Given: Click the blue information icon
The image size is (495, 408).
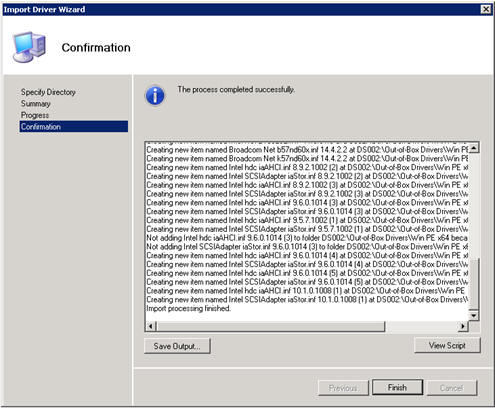Looking at the screenshot, I should [155, 95].
